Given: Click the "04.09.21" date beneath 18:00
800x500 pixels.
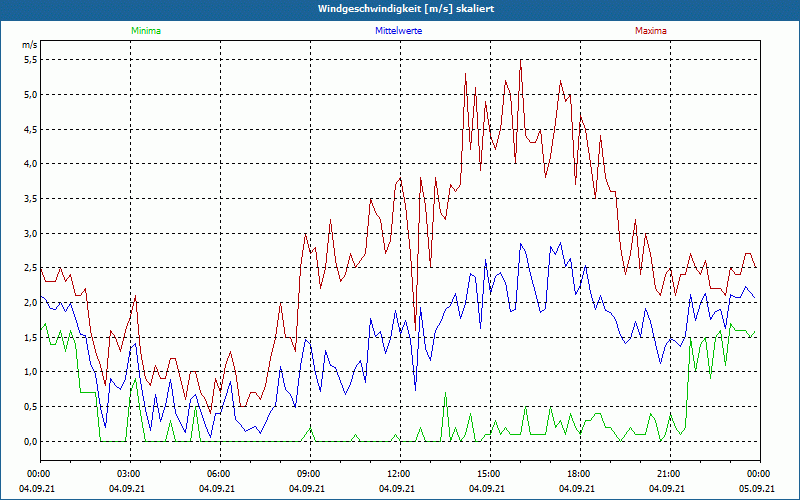Looking at the screenshot, I should [577, 488].
